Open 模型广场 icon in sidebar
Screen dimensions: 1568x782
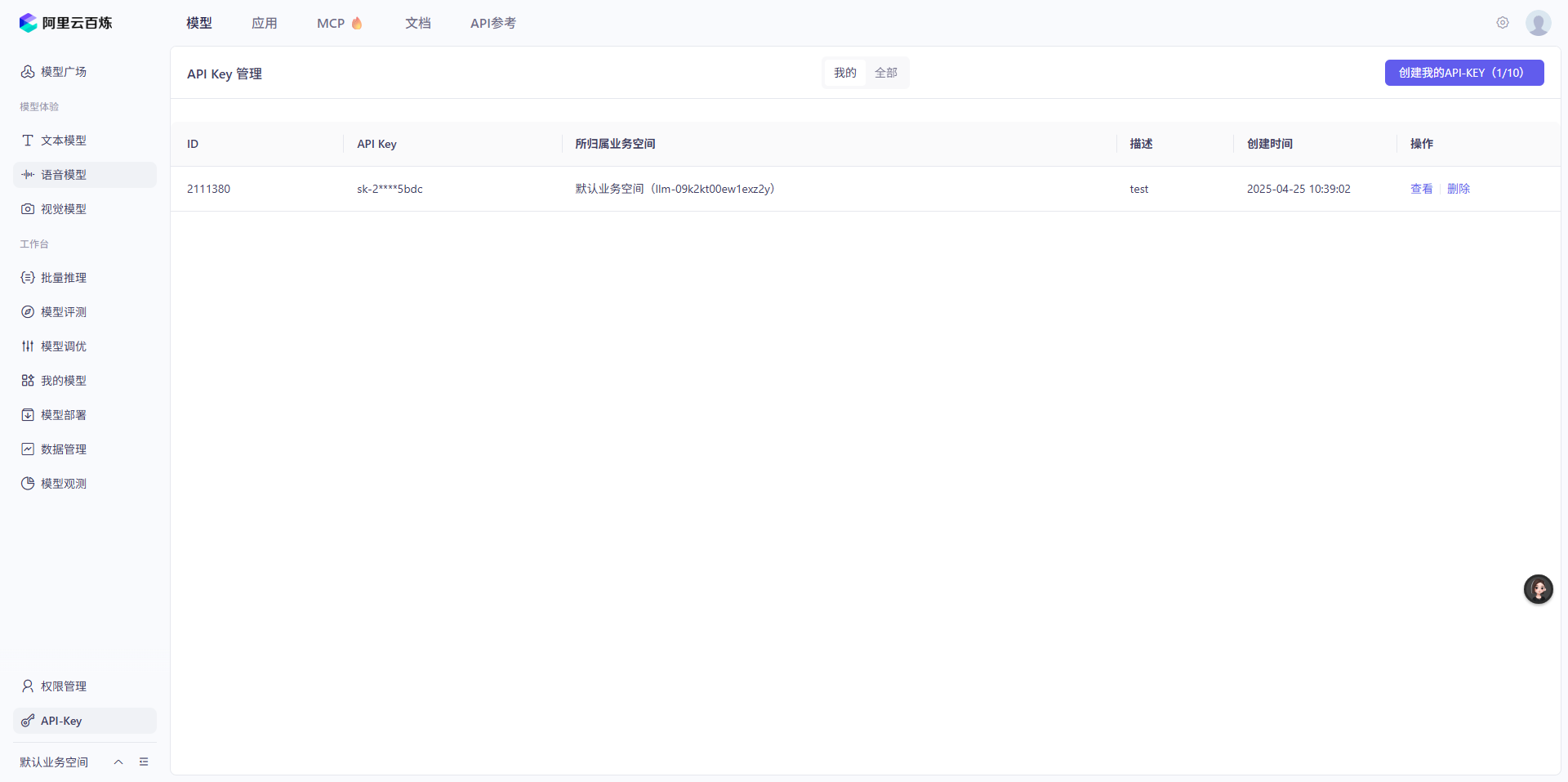[28, 72]
